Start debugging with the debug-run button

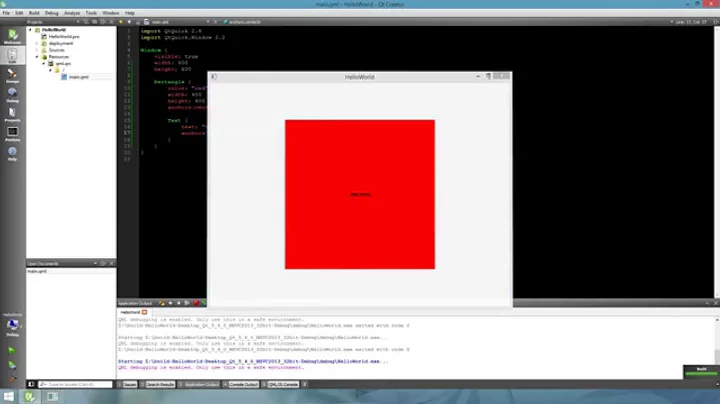point(12,365)
